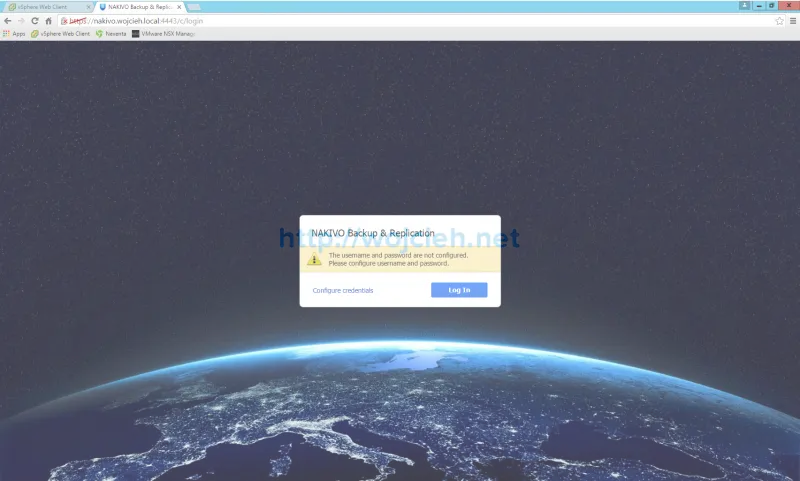Go back with the browser back arrow
The image size is (800, 481).
click(x=8, y=20)
